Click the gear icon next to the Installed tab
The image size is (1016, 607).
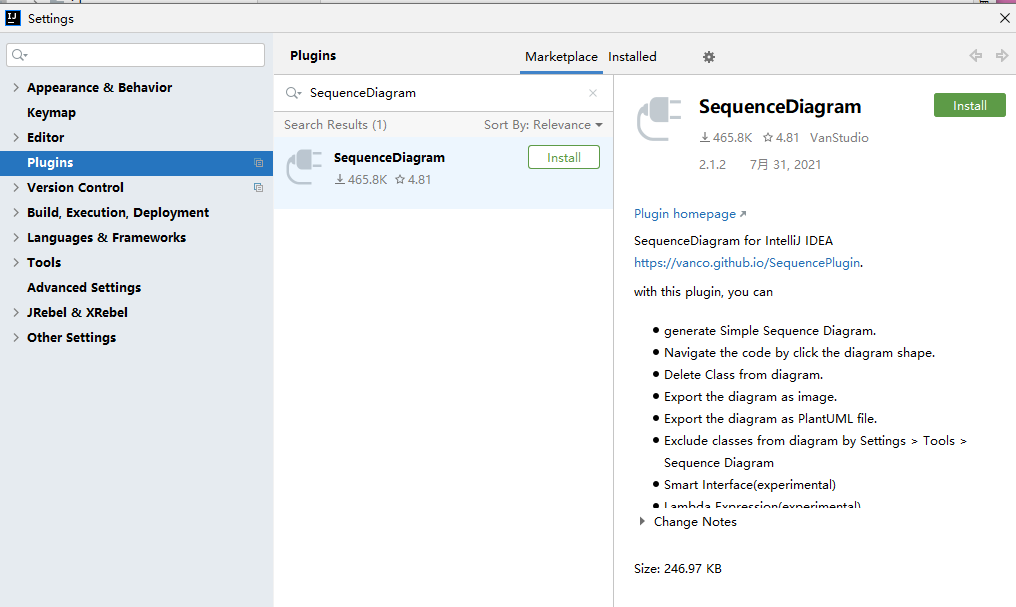[709, 57]
